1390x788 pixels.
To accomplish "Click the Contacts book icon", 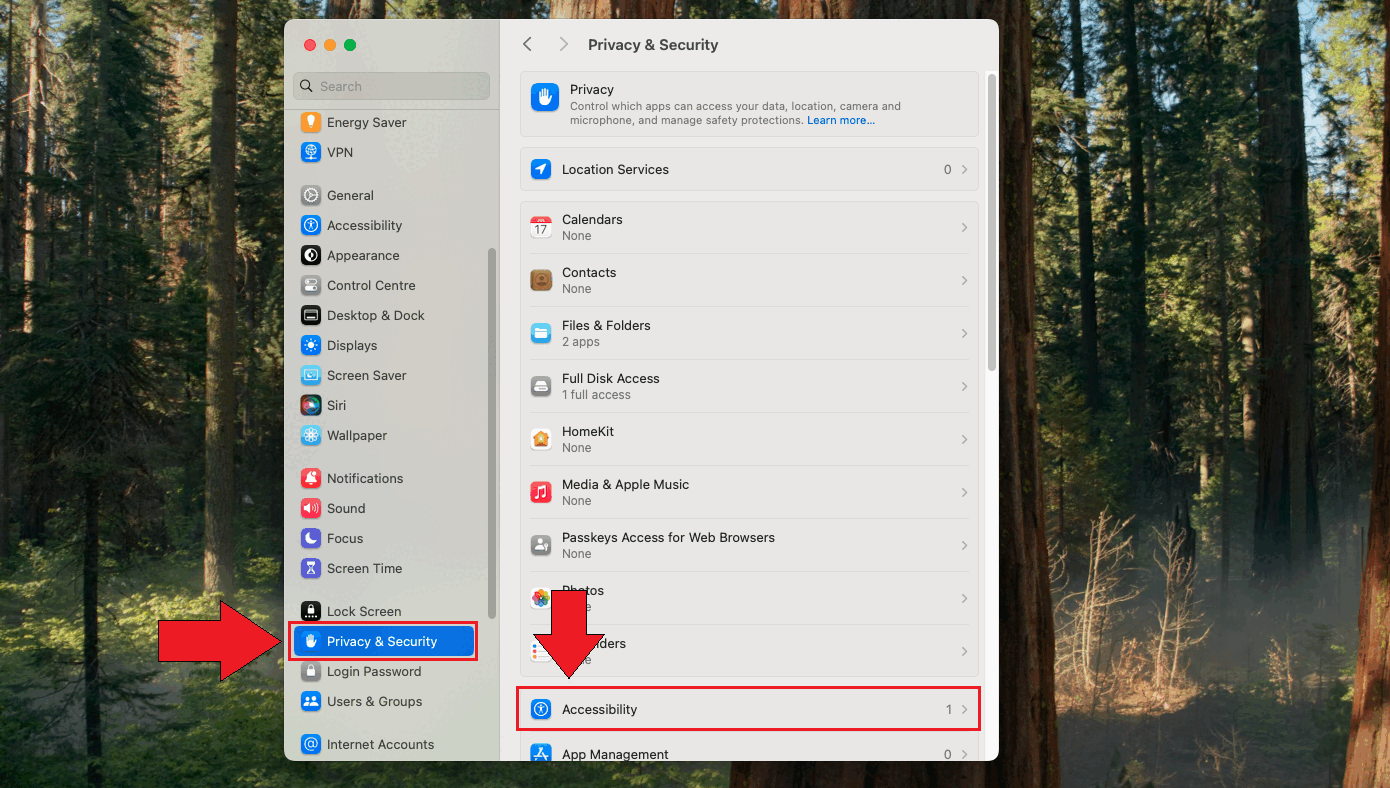I will pyautogui.click(x=541, y=280).
